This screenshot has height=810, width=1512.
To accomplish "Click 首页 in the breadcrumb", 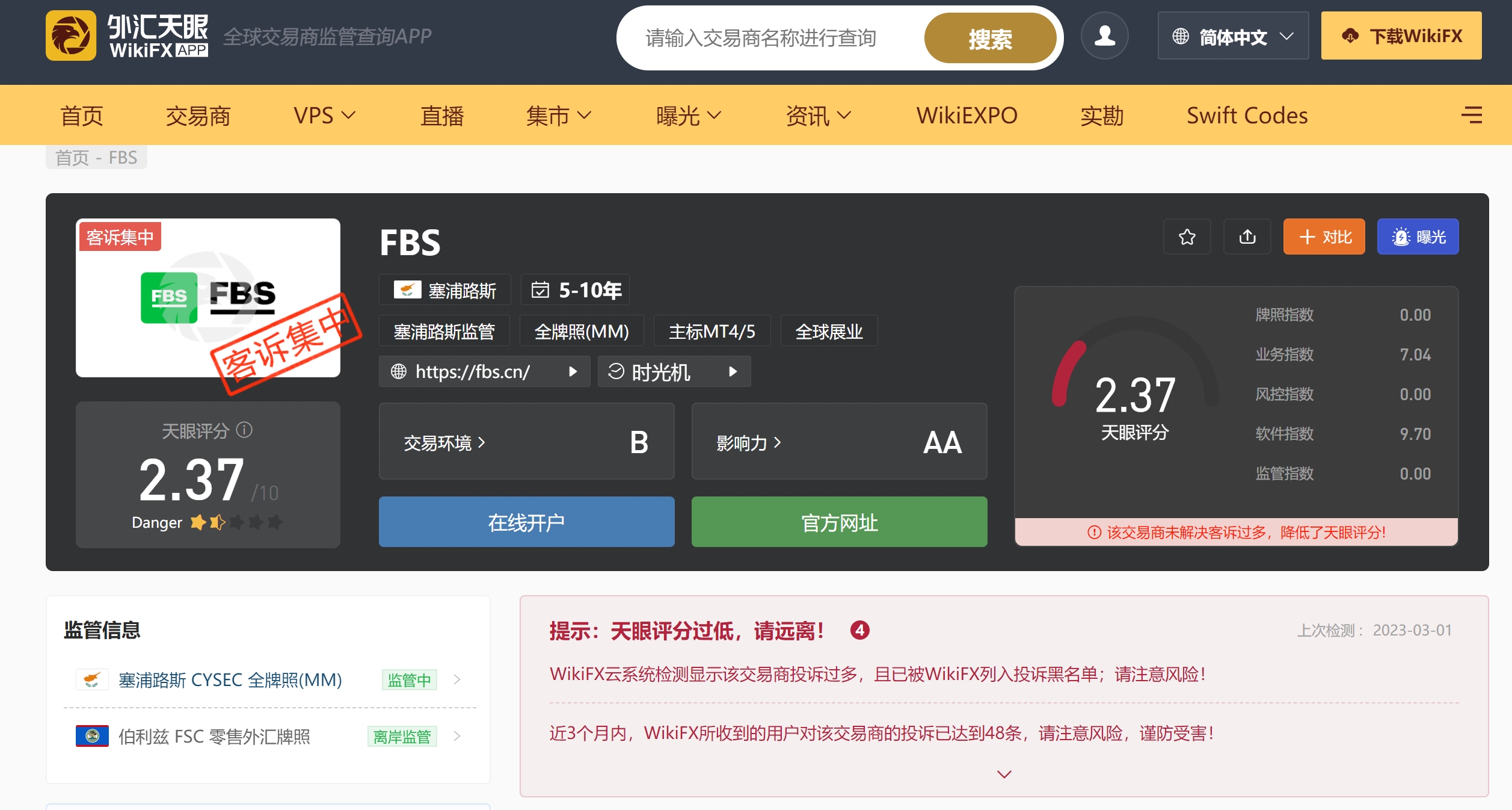I will [72, 158].
